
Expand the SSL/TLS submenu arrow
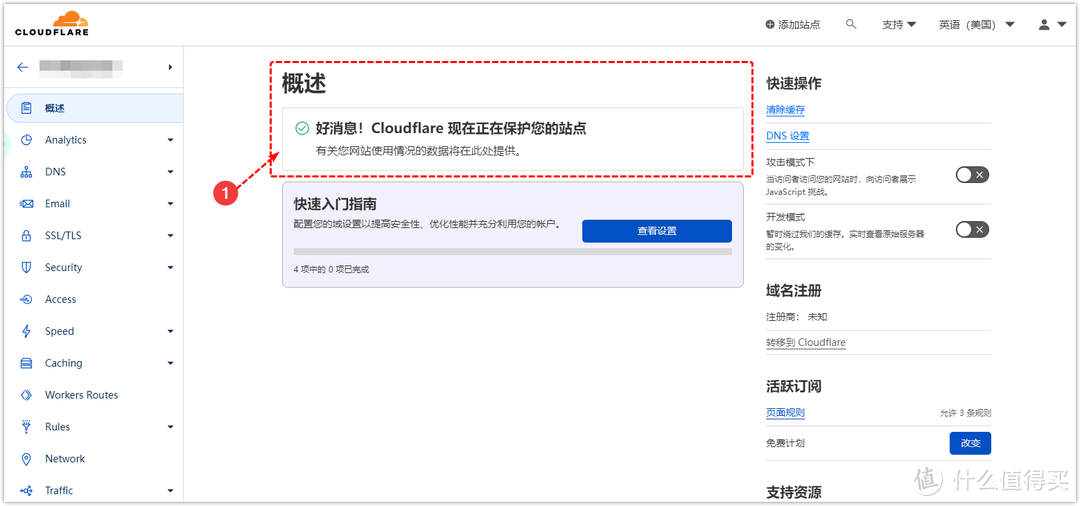pyautogui.click(x=170, y=236)
